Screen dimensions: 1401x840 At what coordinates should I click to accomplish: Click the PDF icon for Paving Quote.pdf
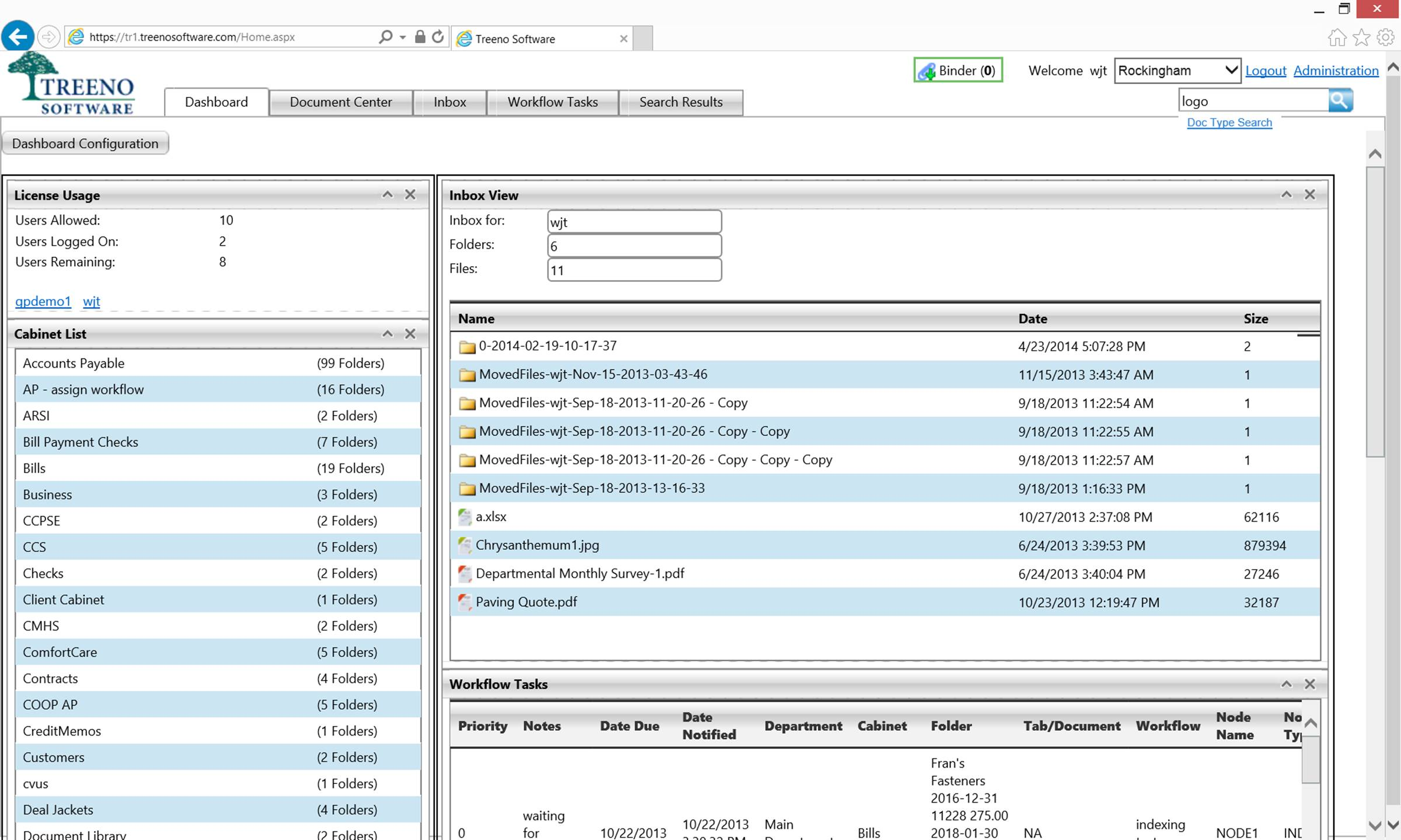(x=465, y=602)
